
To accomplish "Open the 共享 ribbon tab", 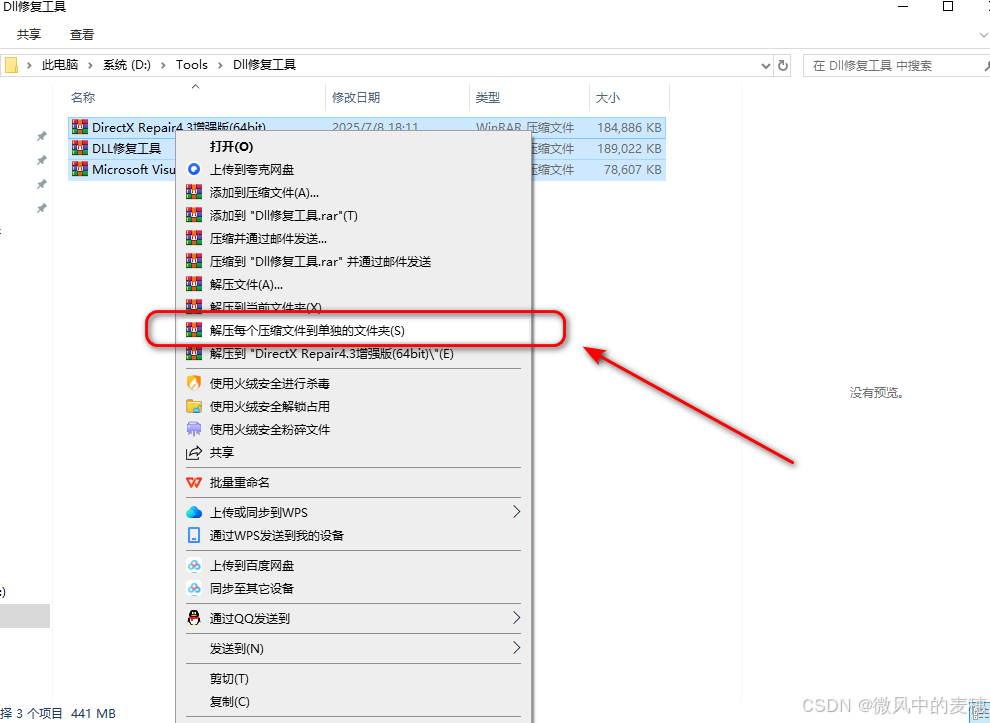I will pos(29,35).
